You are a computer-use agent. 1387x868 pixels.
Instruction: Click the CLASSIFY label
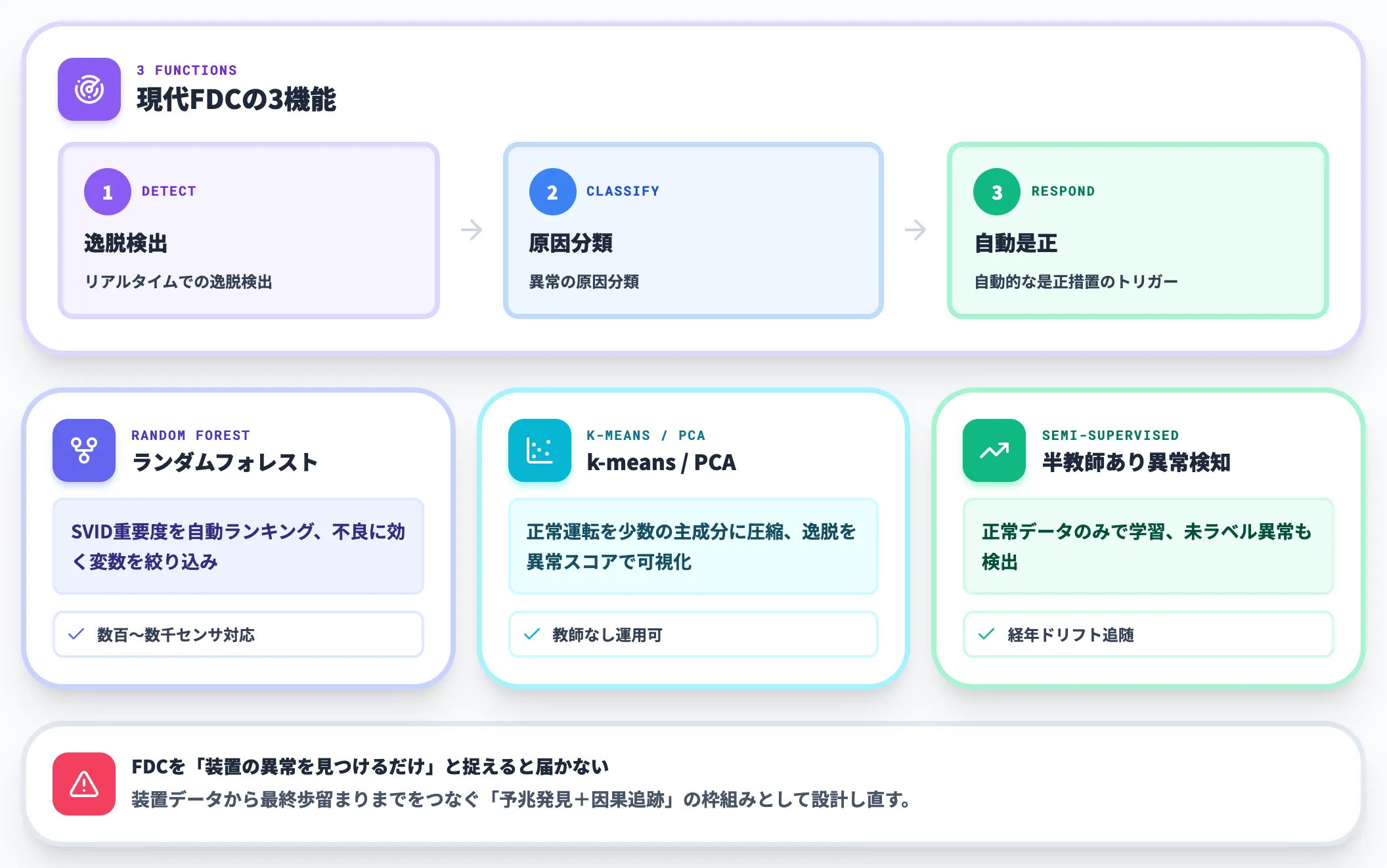tap(623, 191)
